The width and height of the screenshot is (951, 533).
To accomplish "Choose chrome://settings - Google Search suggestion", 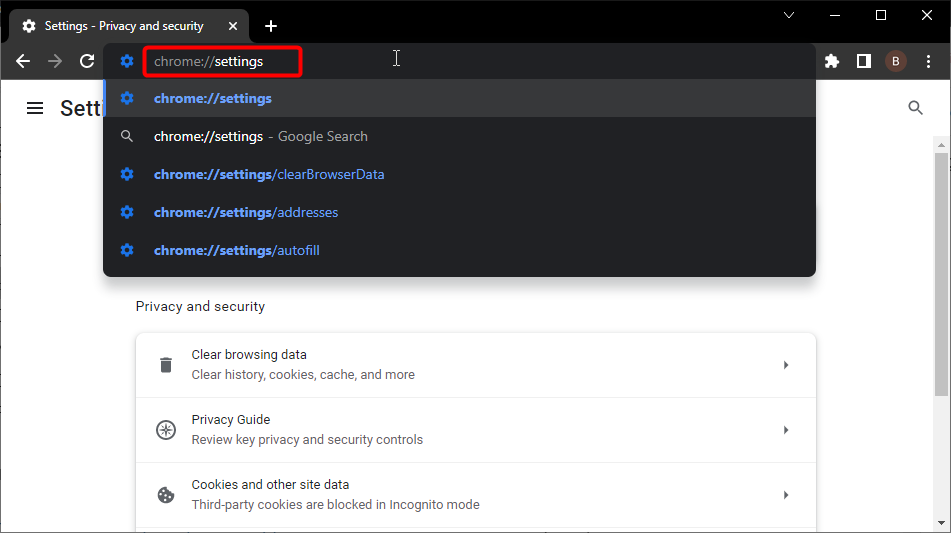I will [x=460, y=136].
